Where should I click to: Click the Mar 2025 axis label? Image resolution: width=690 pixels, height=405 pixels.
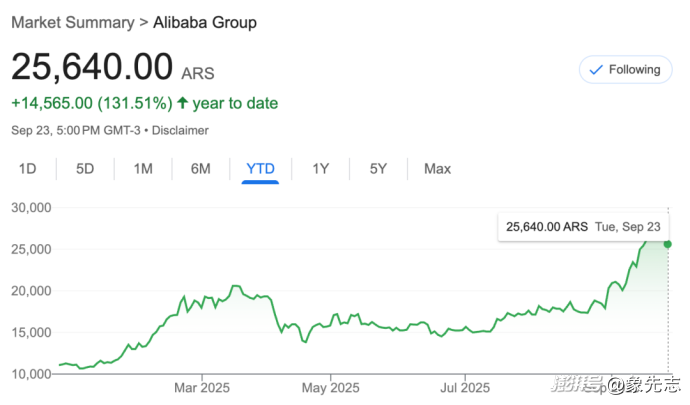pos(201,387)
